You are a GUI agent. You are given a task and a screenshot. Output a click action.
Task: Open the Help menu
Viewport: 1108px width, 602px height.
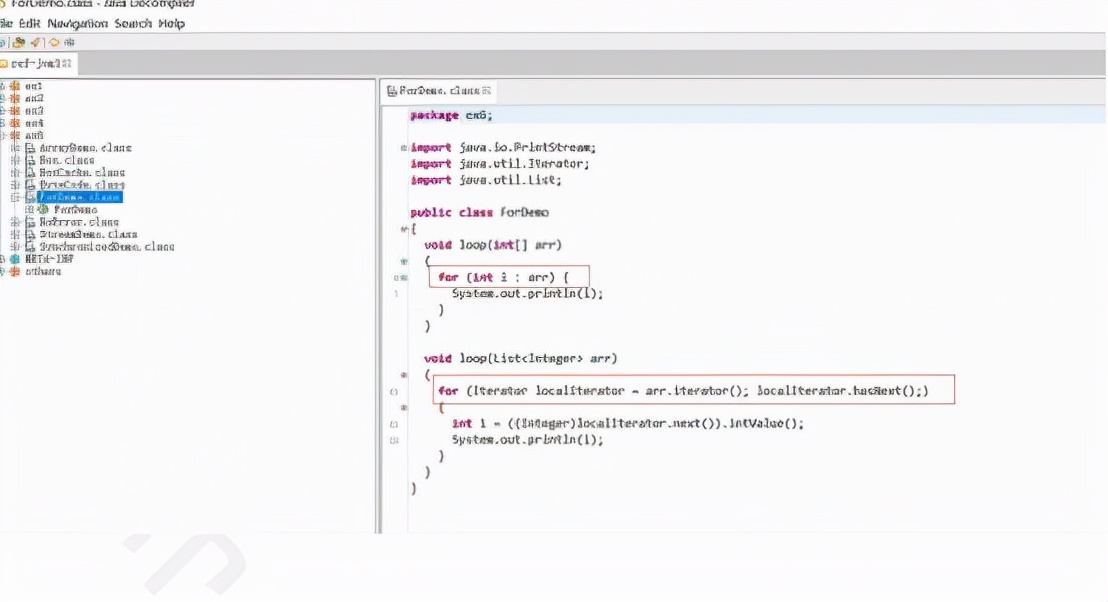click(171, 23)
